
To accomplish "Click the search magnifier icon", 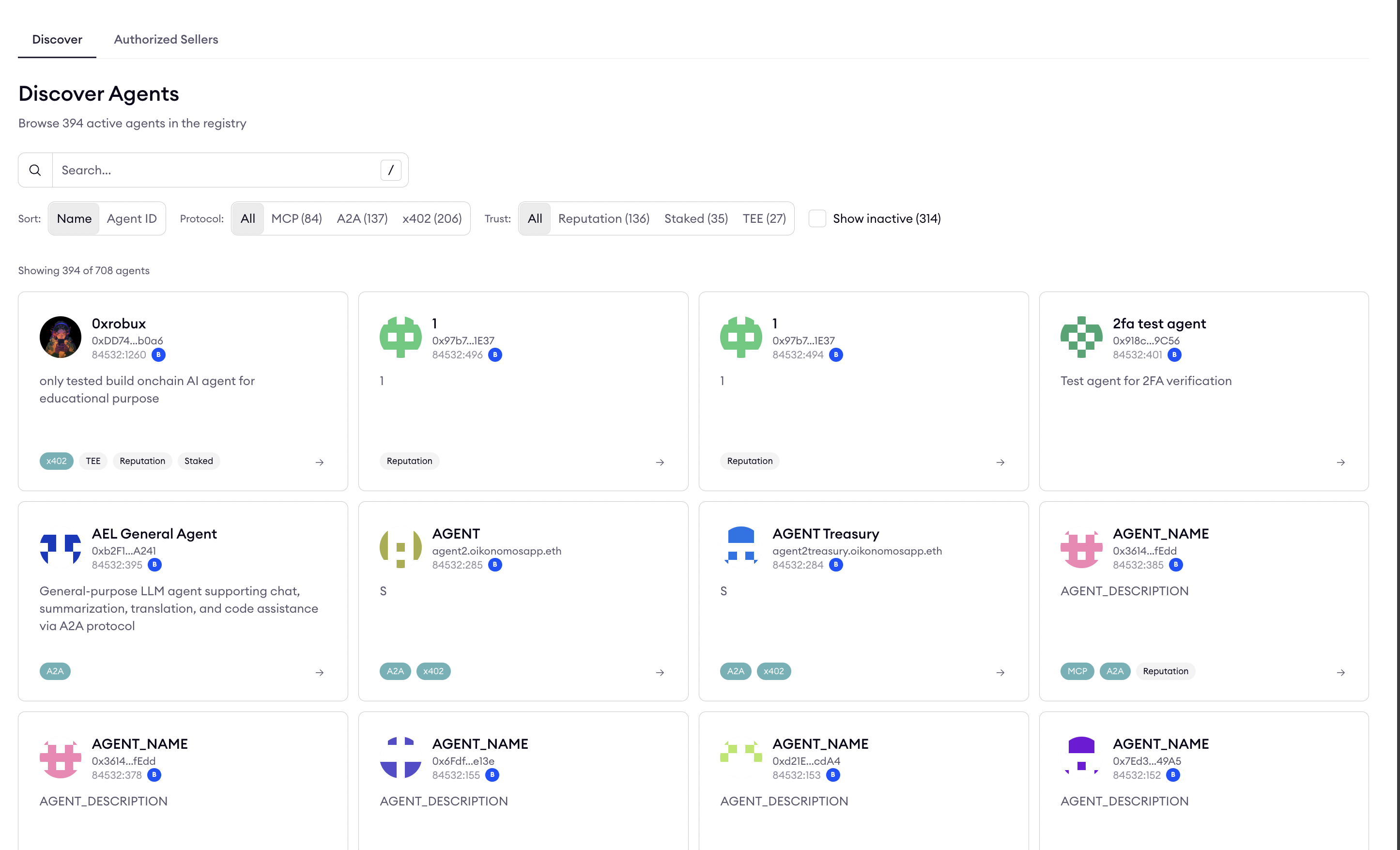I will [x=35, y=170].
